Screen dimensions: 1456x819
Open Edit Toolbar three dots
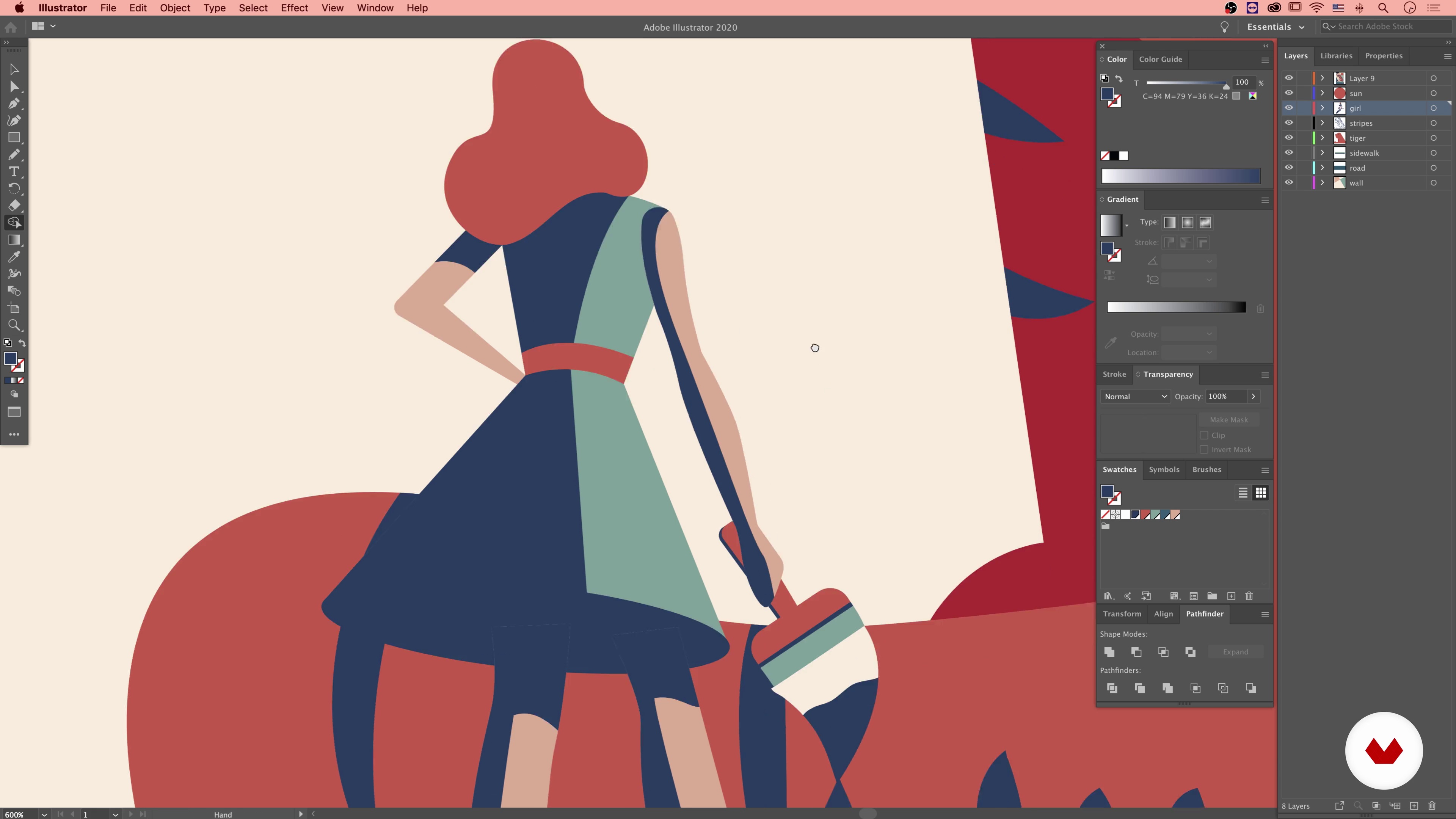[x=14, y=434]
